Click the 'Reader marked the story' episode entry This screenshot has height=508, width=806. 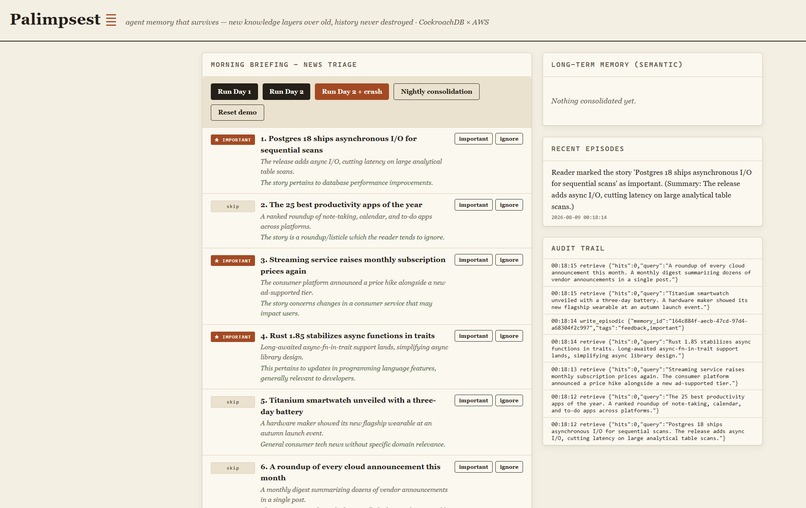click(x=652, y=189)
